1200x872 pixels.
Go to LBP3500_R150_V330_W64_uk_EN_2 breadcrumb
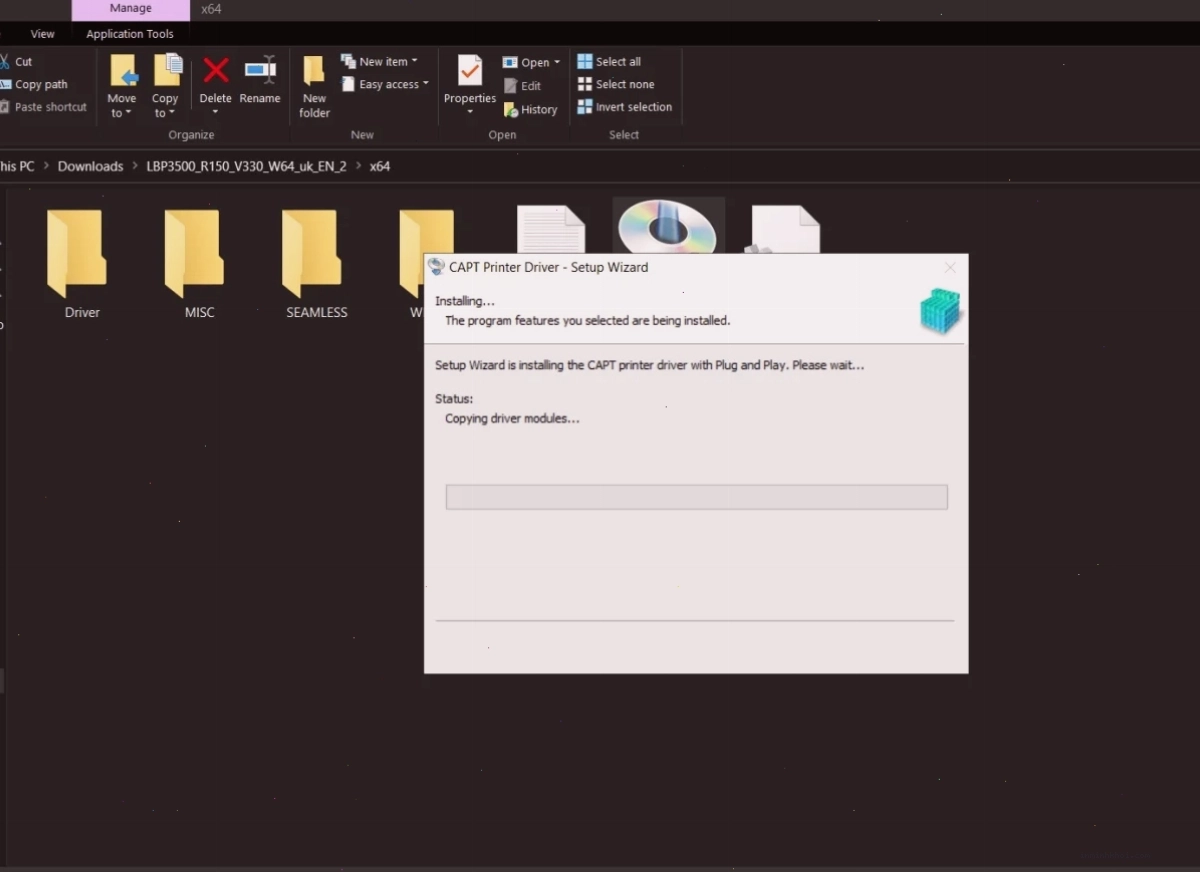tap(246, 166)
